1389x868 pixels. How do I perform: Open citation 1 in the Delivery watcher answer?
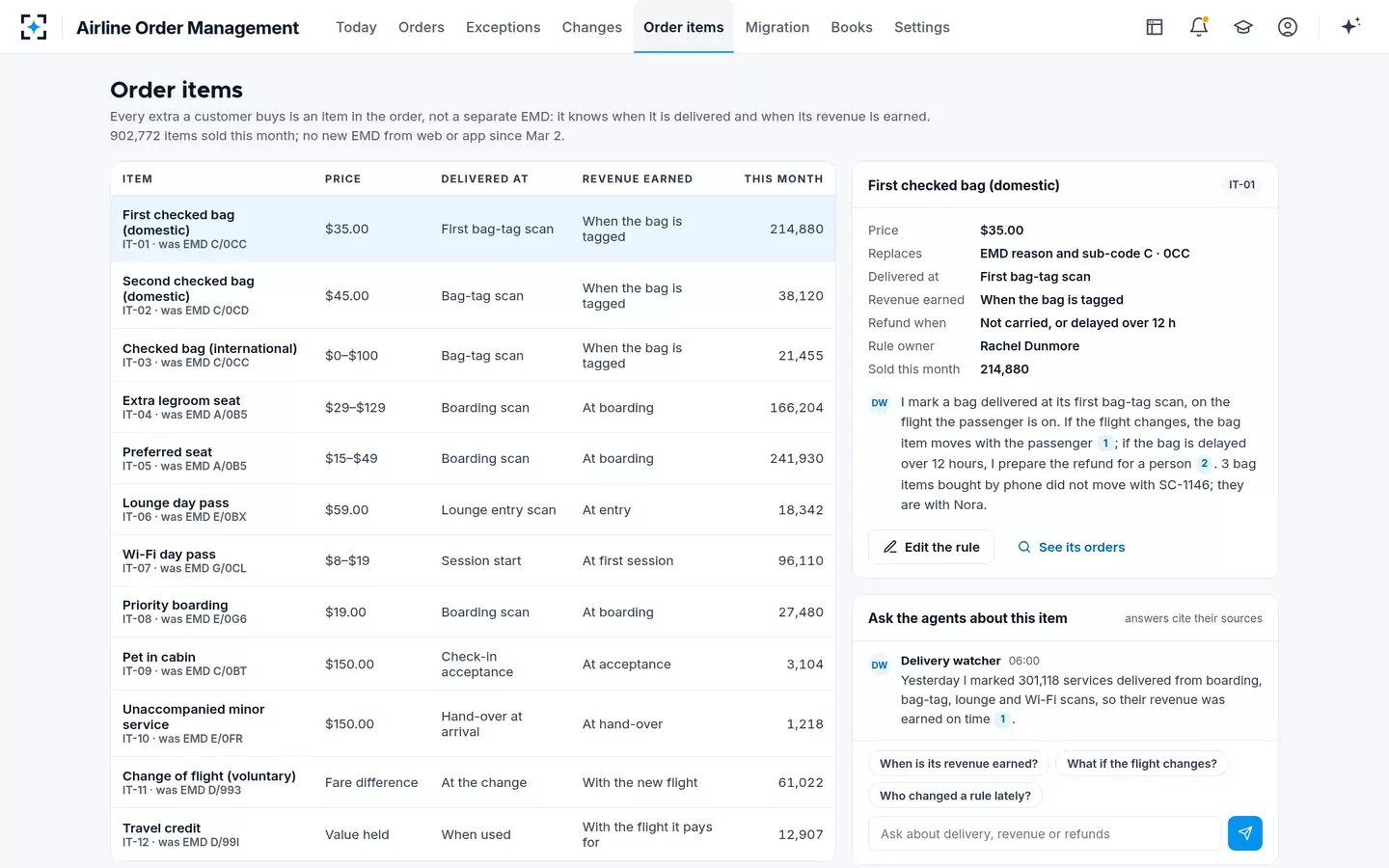click(1003, 719)
